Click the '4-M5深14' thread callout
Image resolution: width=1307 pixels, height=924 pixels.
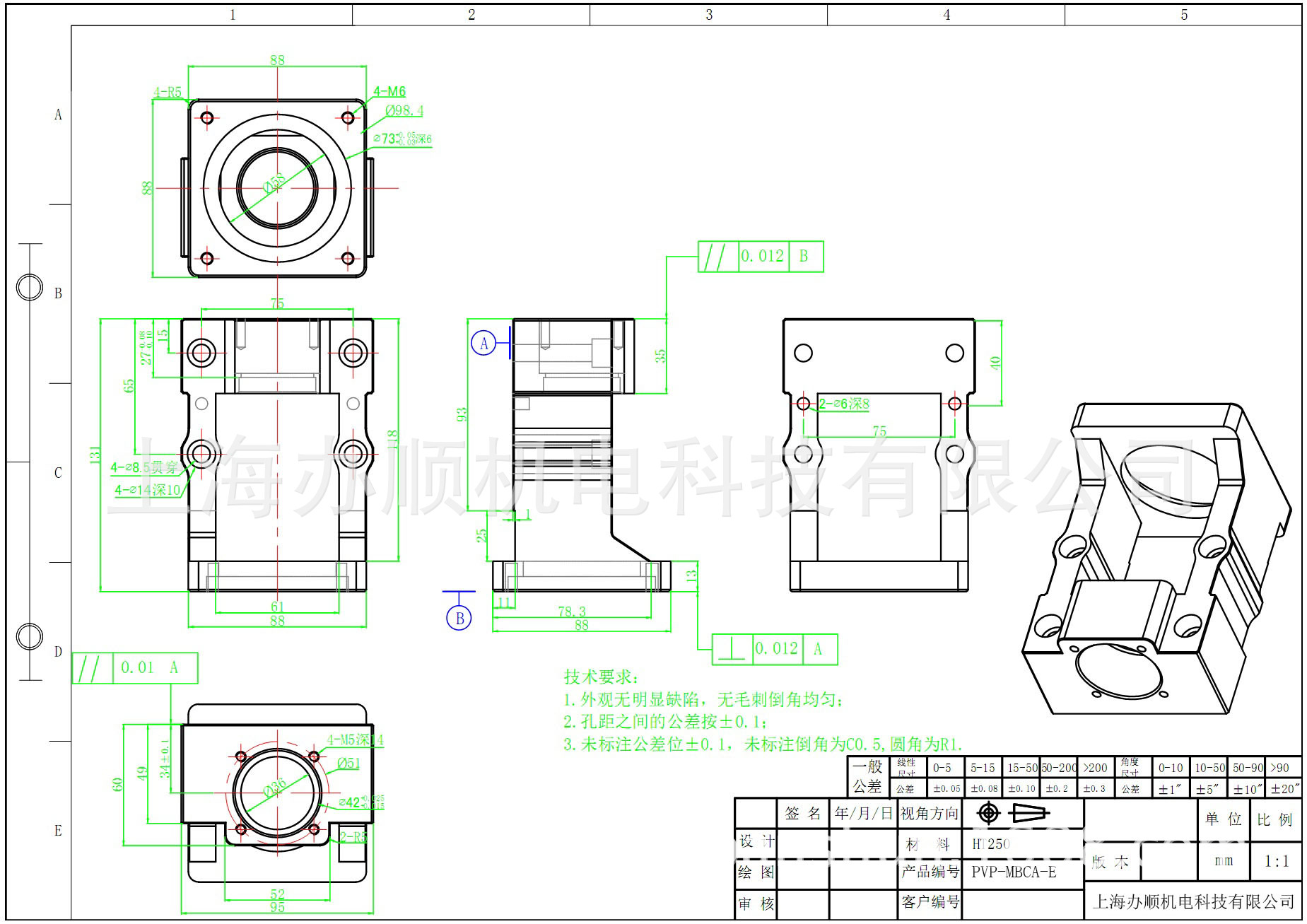(x=355, y=740)
